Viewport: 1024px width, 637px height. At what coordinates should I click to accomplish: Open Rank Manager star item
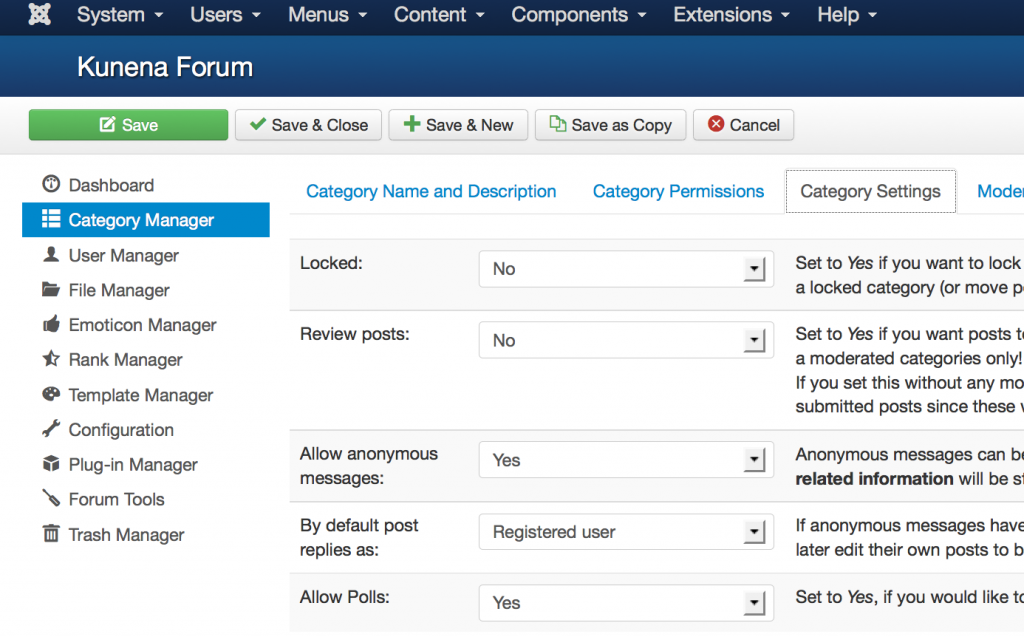point(112,360)
